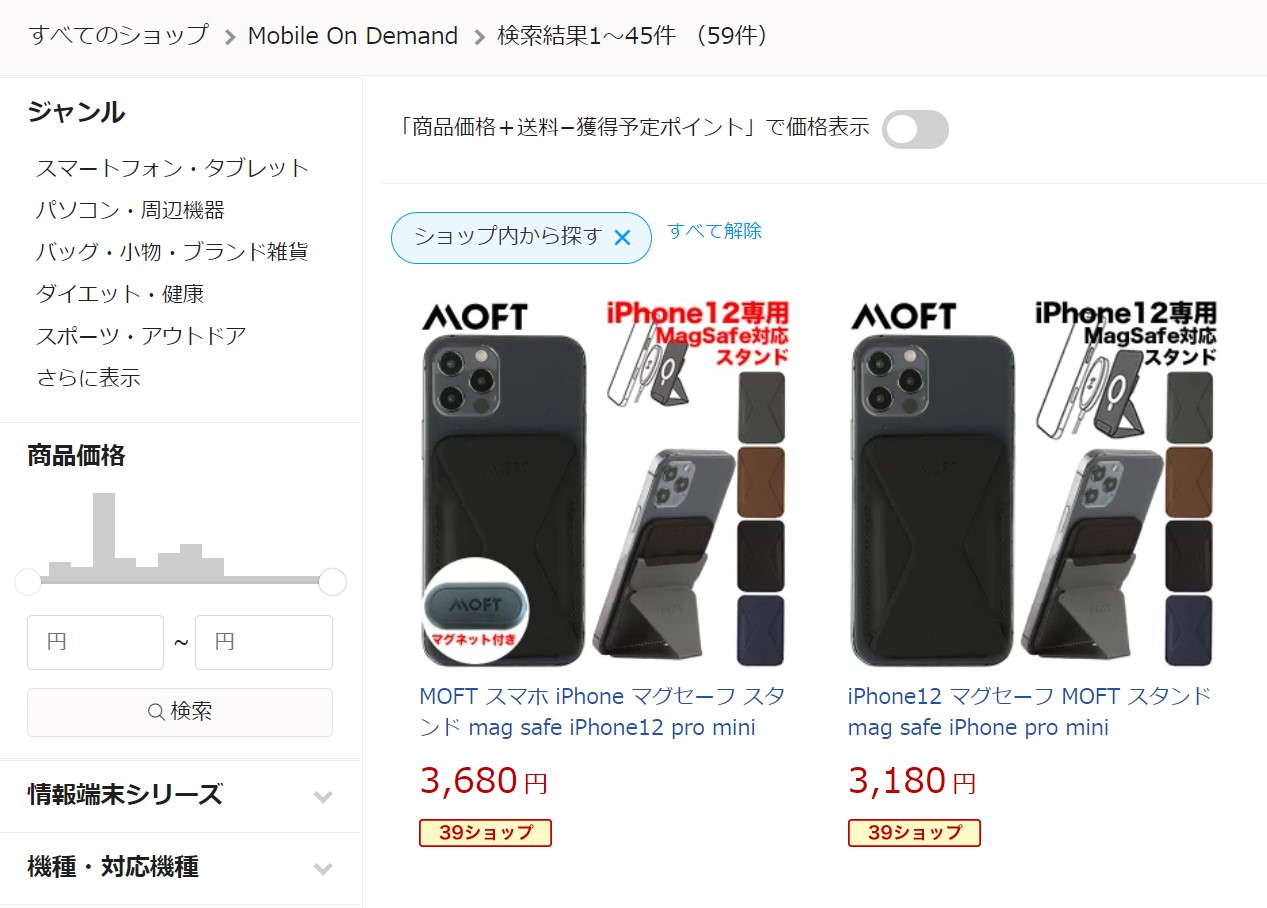Click the left price range slider handle

coord(28,581)
